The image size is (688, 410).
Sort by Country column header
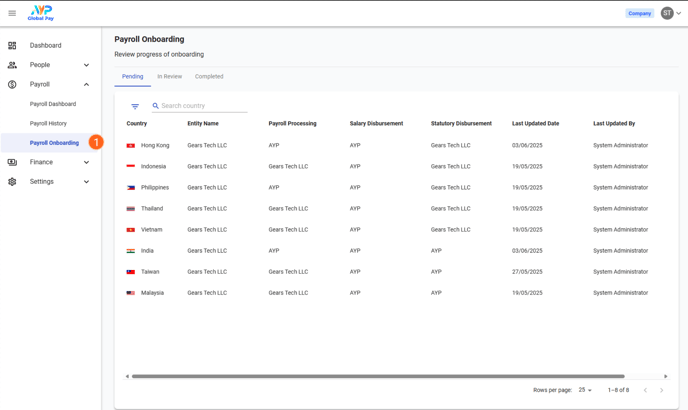(136, 123)
